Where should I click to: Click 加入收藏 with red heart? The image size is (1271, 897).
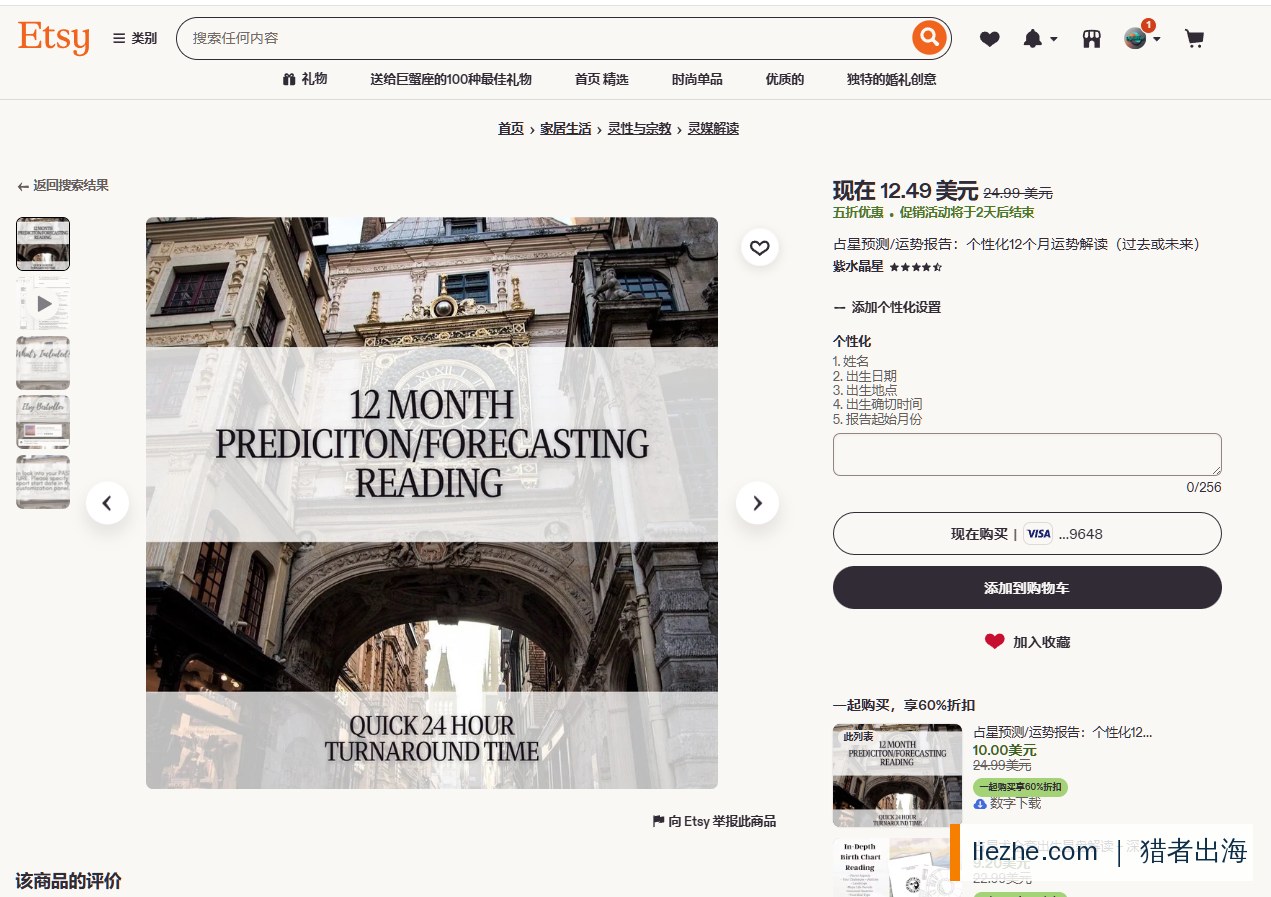point(1027,642)
